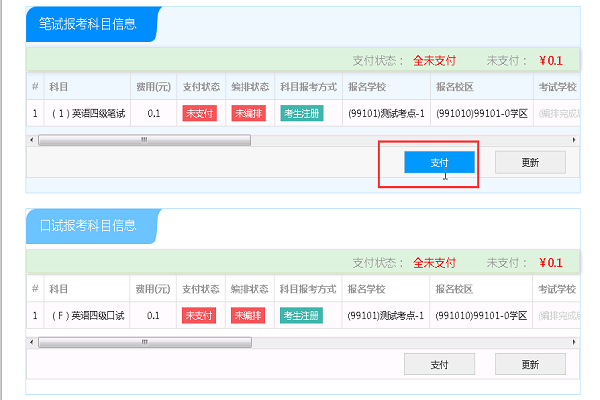Click the red 未支付 badge in the 英语四级口试 row
The width and height of the screenshot is (600, 400).
click(x=199, y=316)
